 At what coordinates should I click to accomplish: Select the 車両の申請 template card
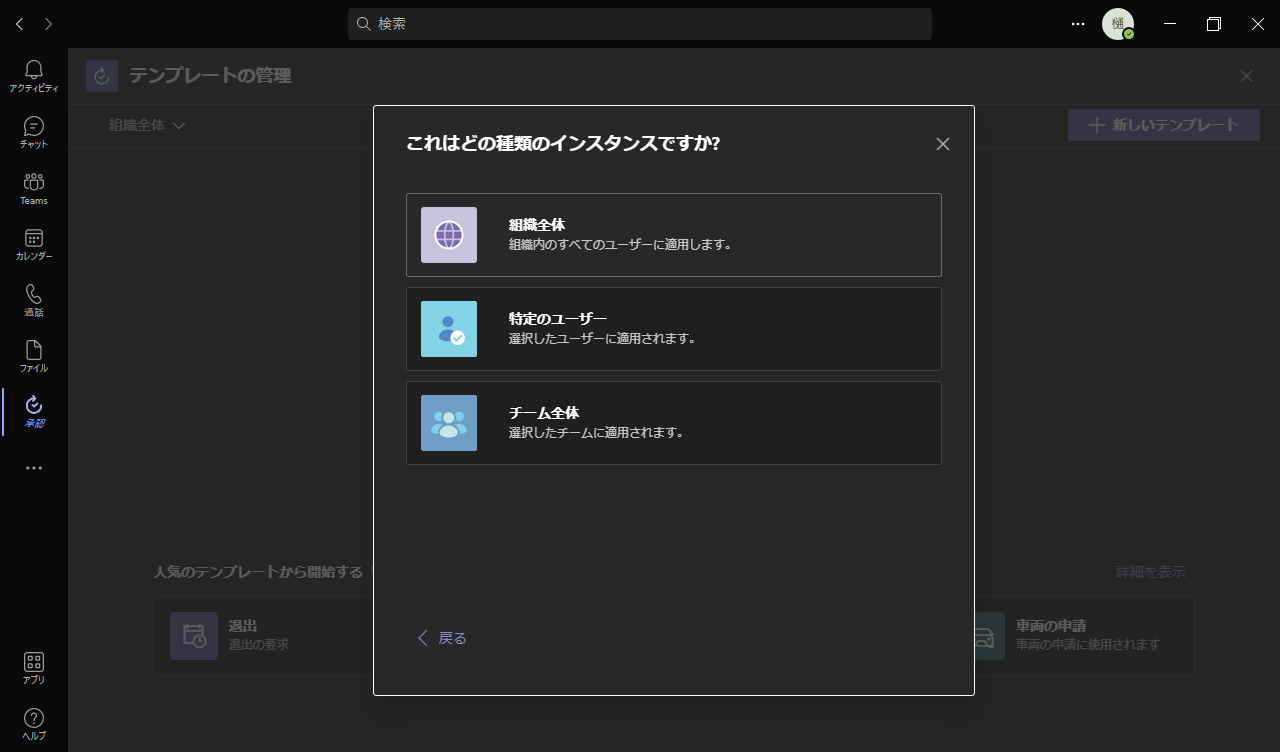pos(1082,636)
